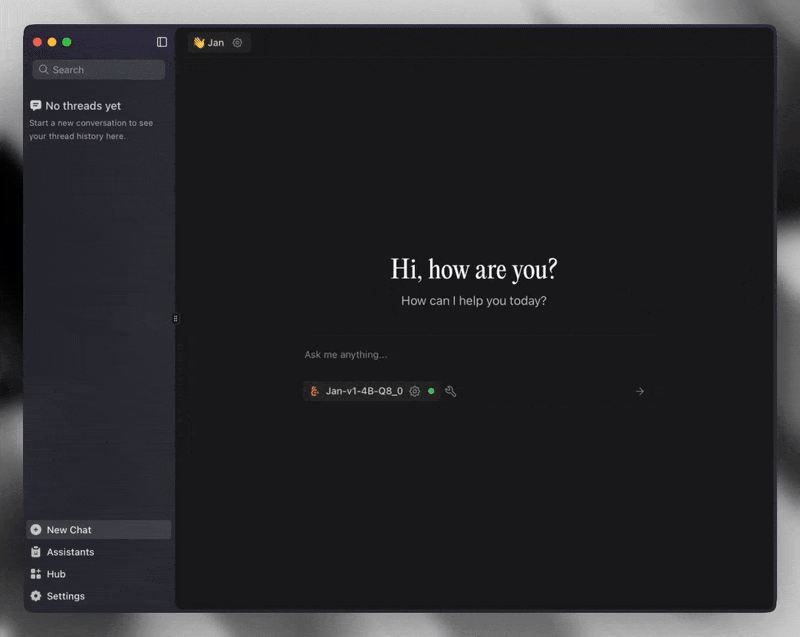This screenshot has width=800, height=637.
Task: Click the magnifying glass search icon
Action: point(43,70)
